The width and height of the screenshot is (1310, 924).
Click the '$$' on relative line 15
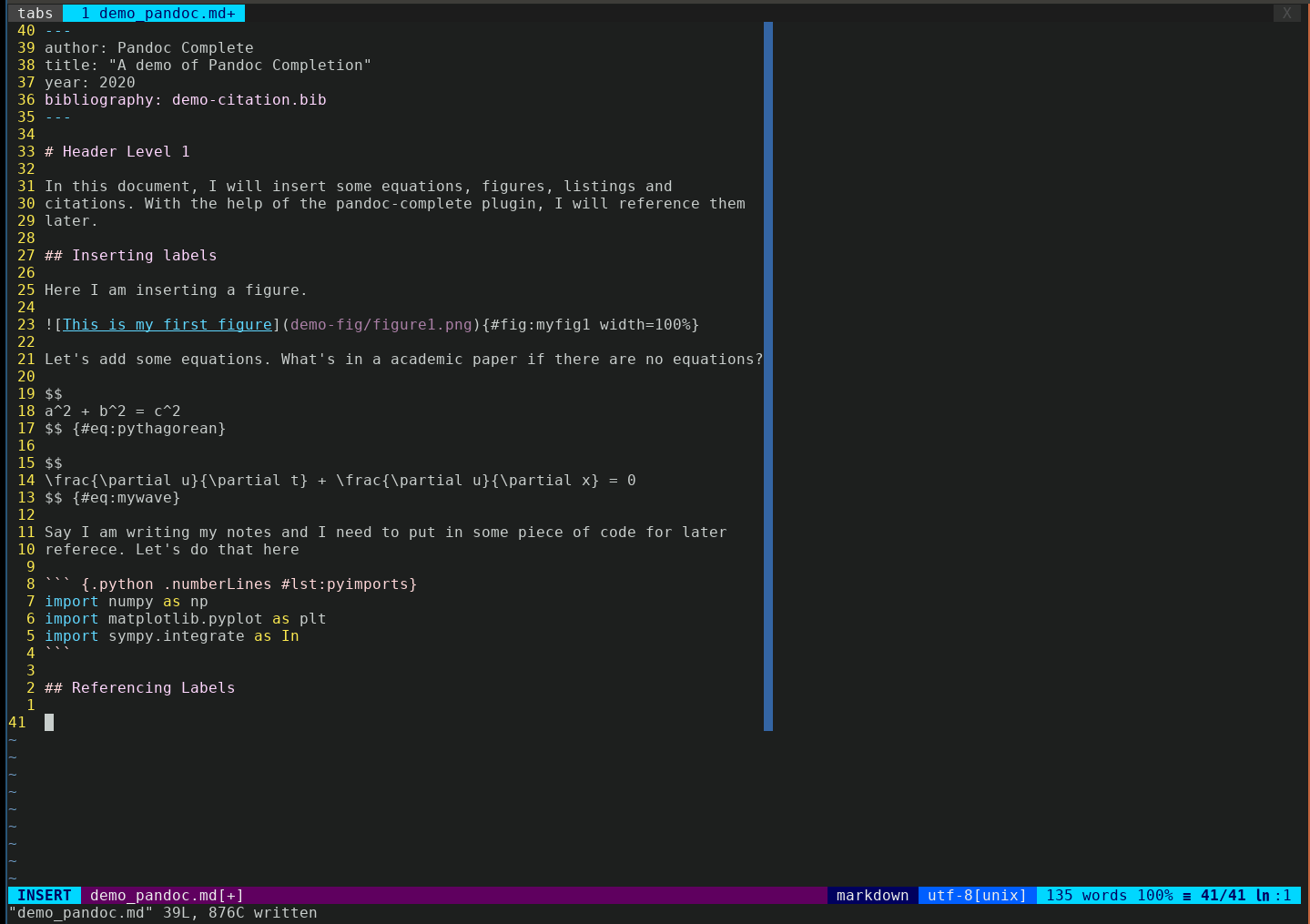(54, 462)
